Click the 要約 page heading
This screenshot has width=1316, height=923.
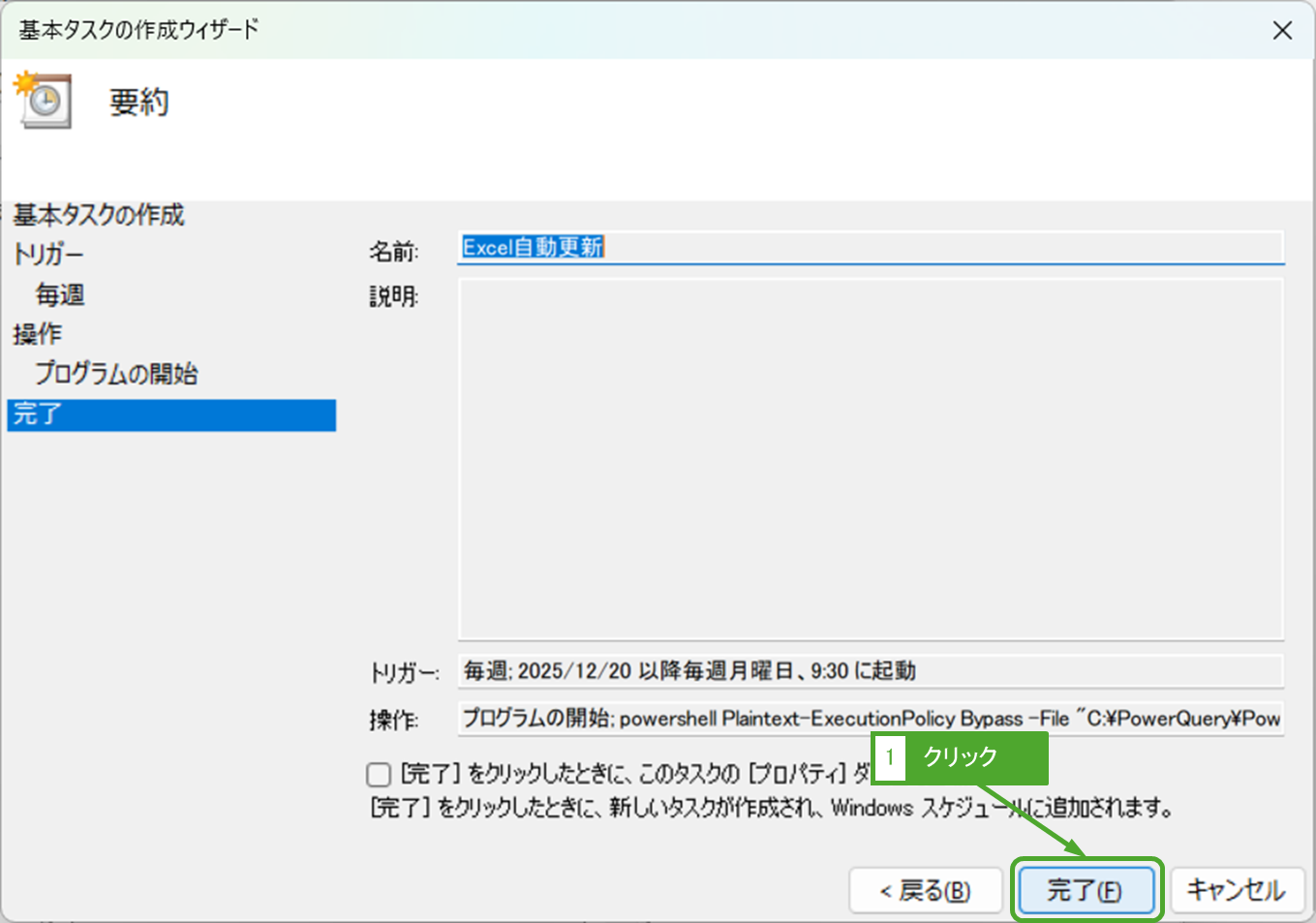pyautogui.click(x=138, y=102)
